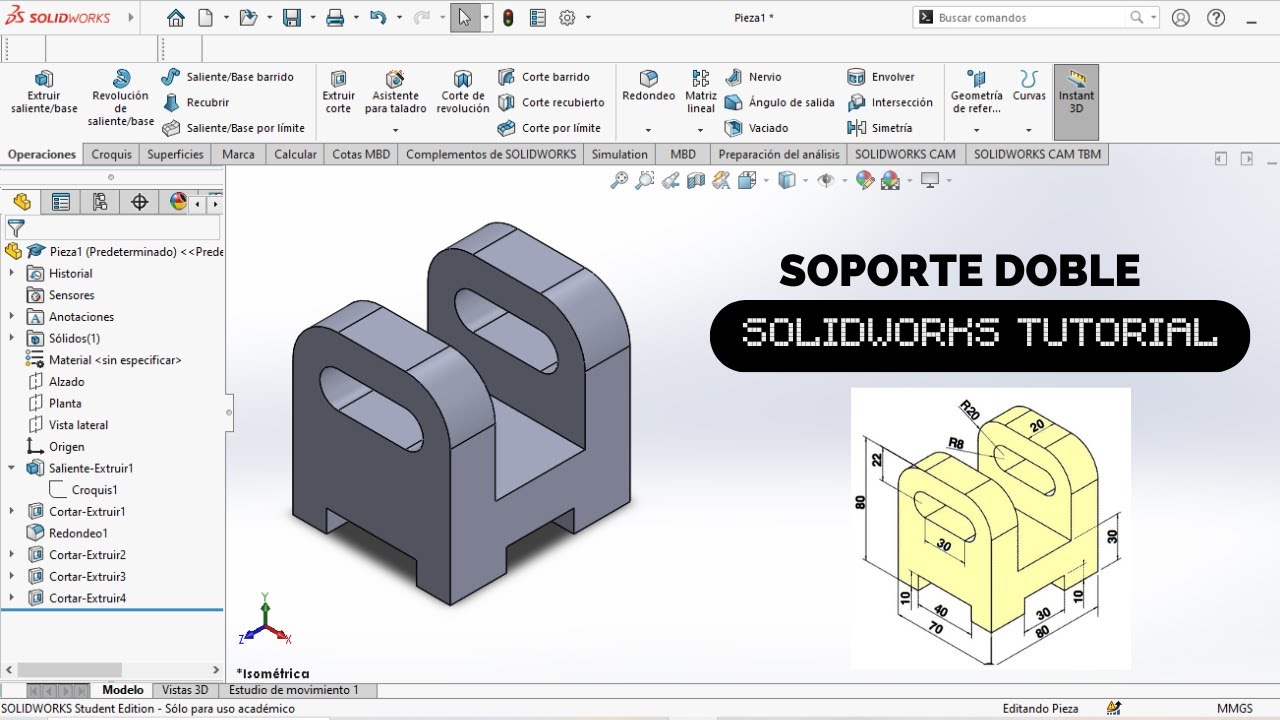The image size is (1280, 720).
Task: Click the Undo arrow icon
Action: click(x=377, y=17)
